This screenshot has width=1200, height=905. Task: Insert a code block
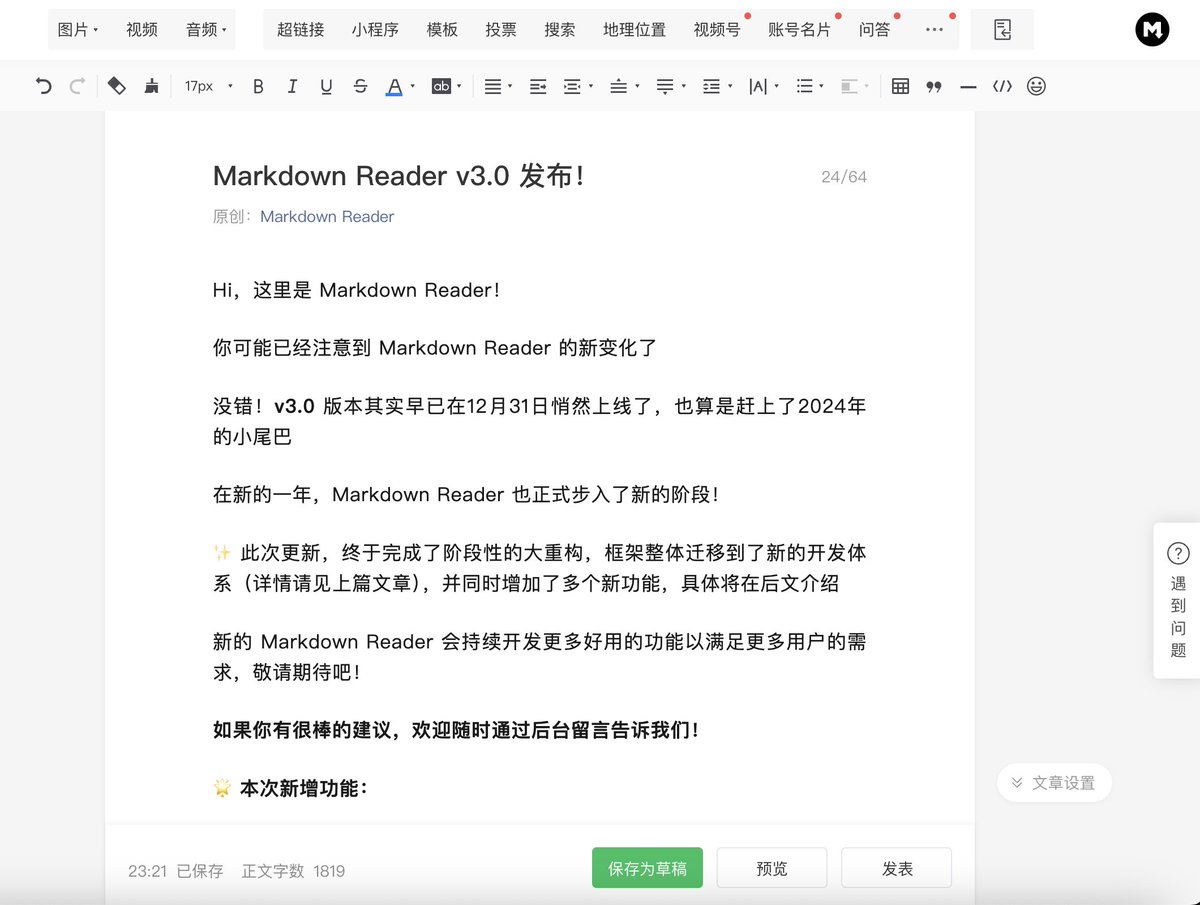tap(1002, 86)
